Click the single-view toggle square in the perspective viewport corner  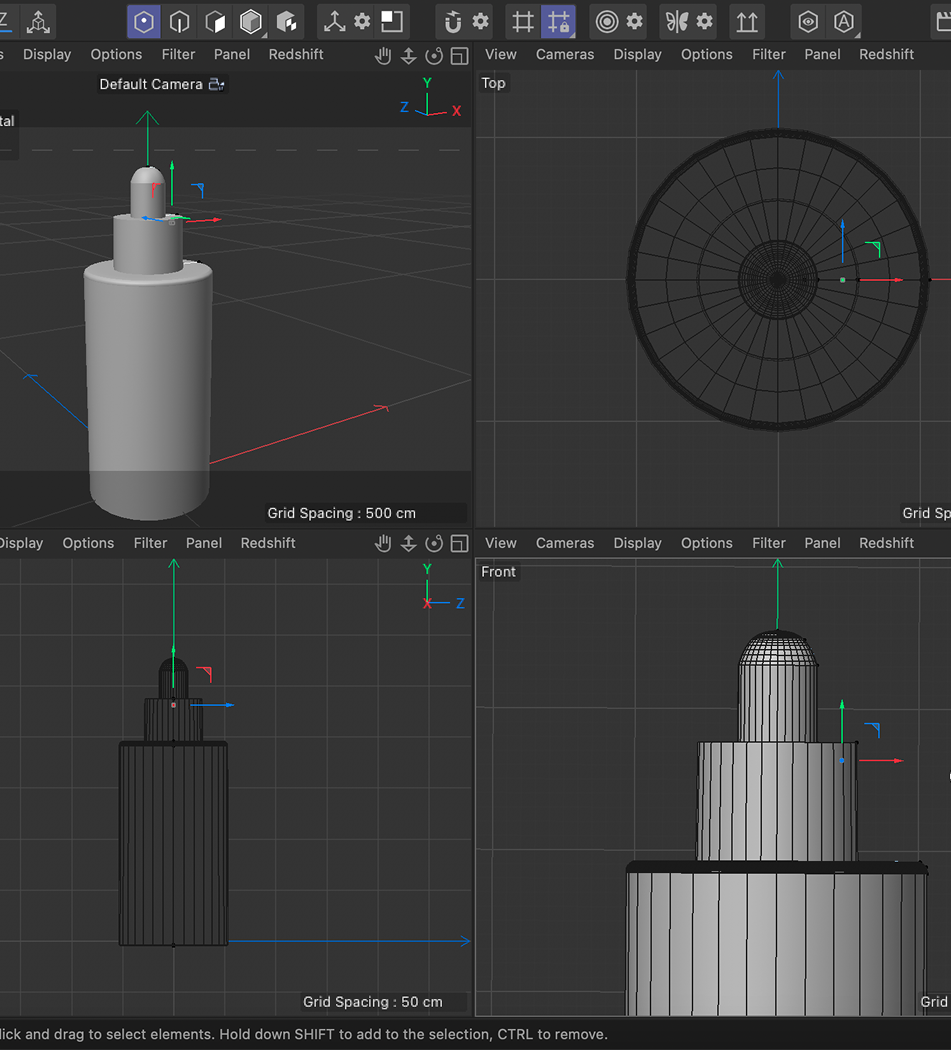(459, 57)
